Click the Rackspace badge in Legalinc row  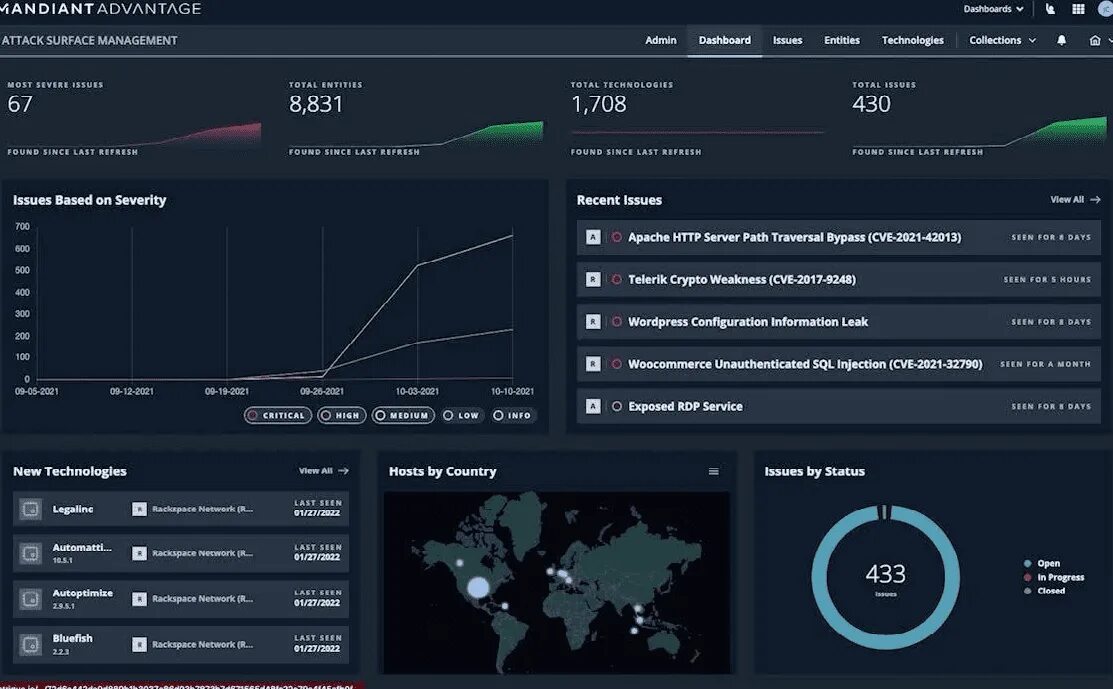point(139,509)
